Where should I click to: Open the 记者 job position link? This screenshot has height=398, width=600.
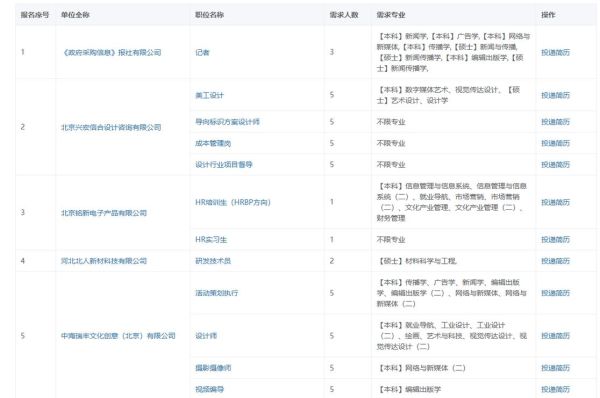click(x=202, y=52)
